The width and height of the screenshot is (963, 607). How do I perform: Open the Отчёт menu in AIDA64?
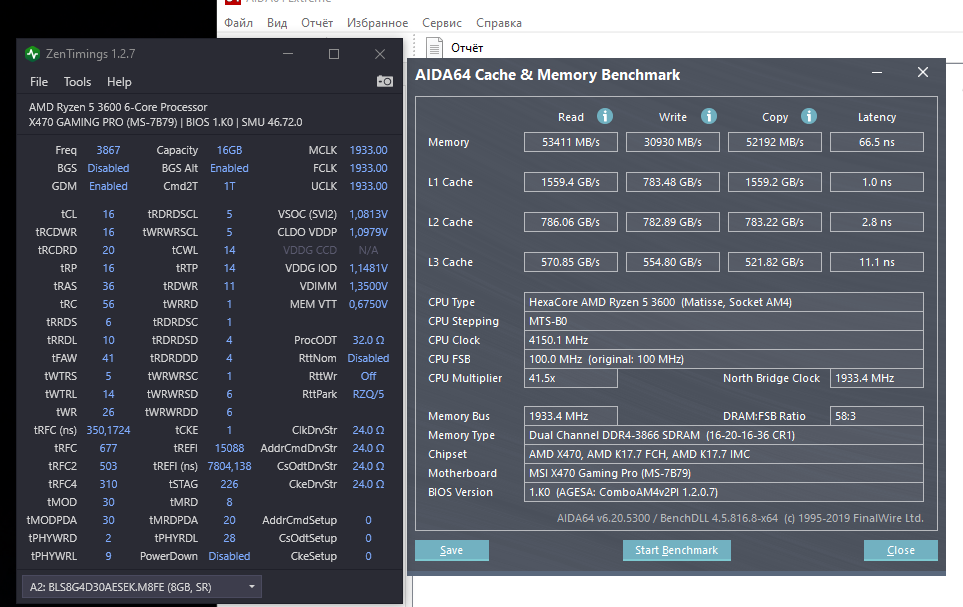(x=317, y=23)
